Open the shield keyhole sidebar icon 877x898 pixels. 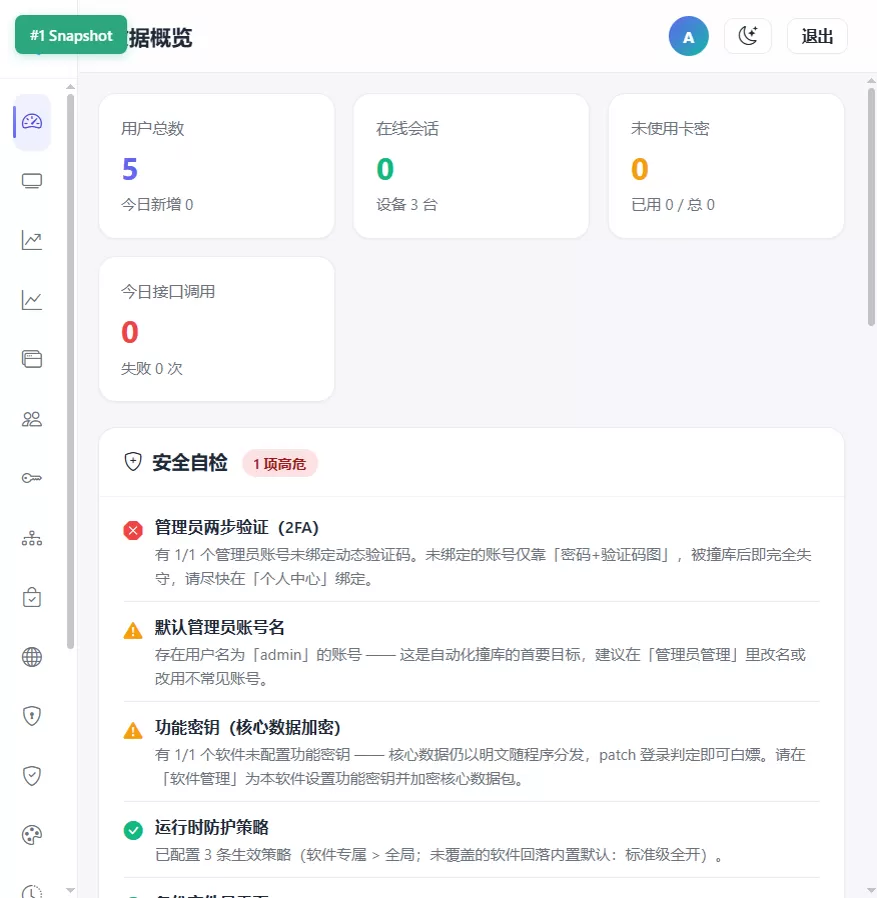coord(32,716)
